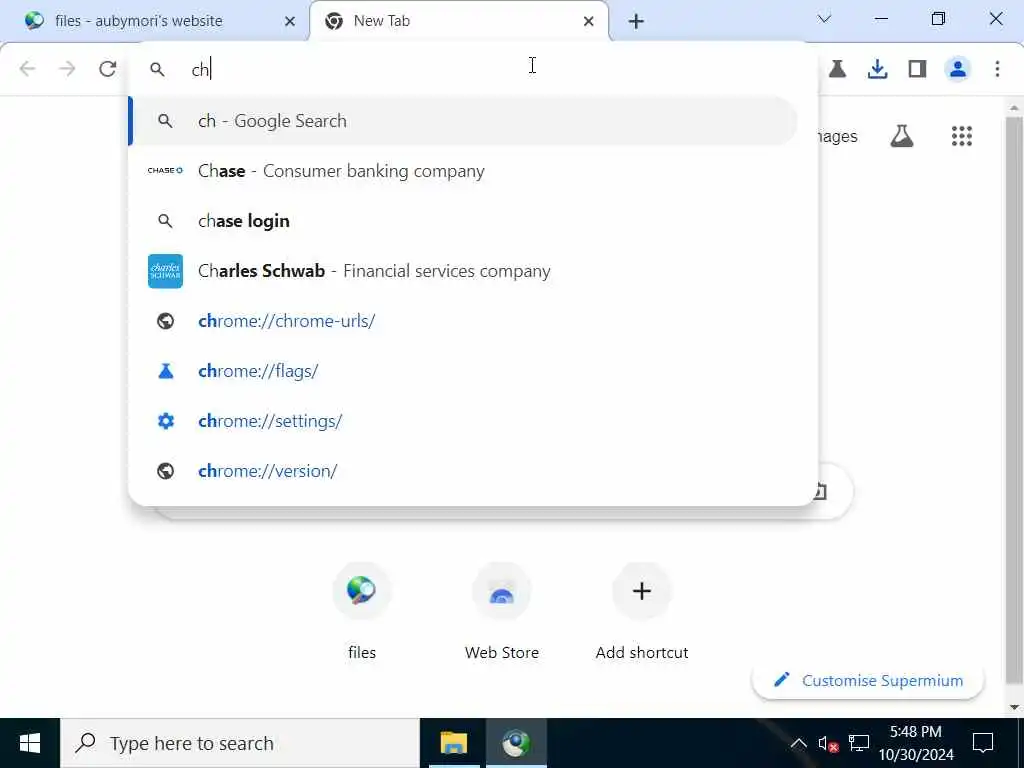Open the Google apps grid
1024x768 pixels.
point(961,136)
